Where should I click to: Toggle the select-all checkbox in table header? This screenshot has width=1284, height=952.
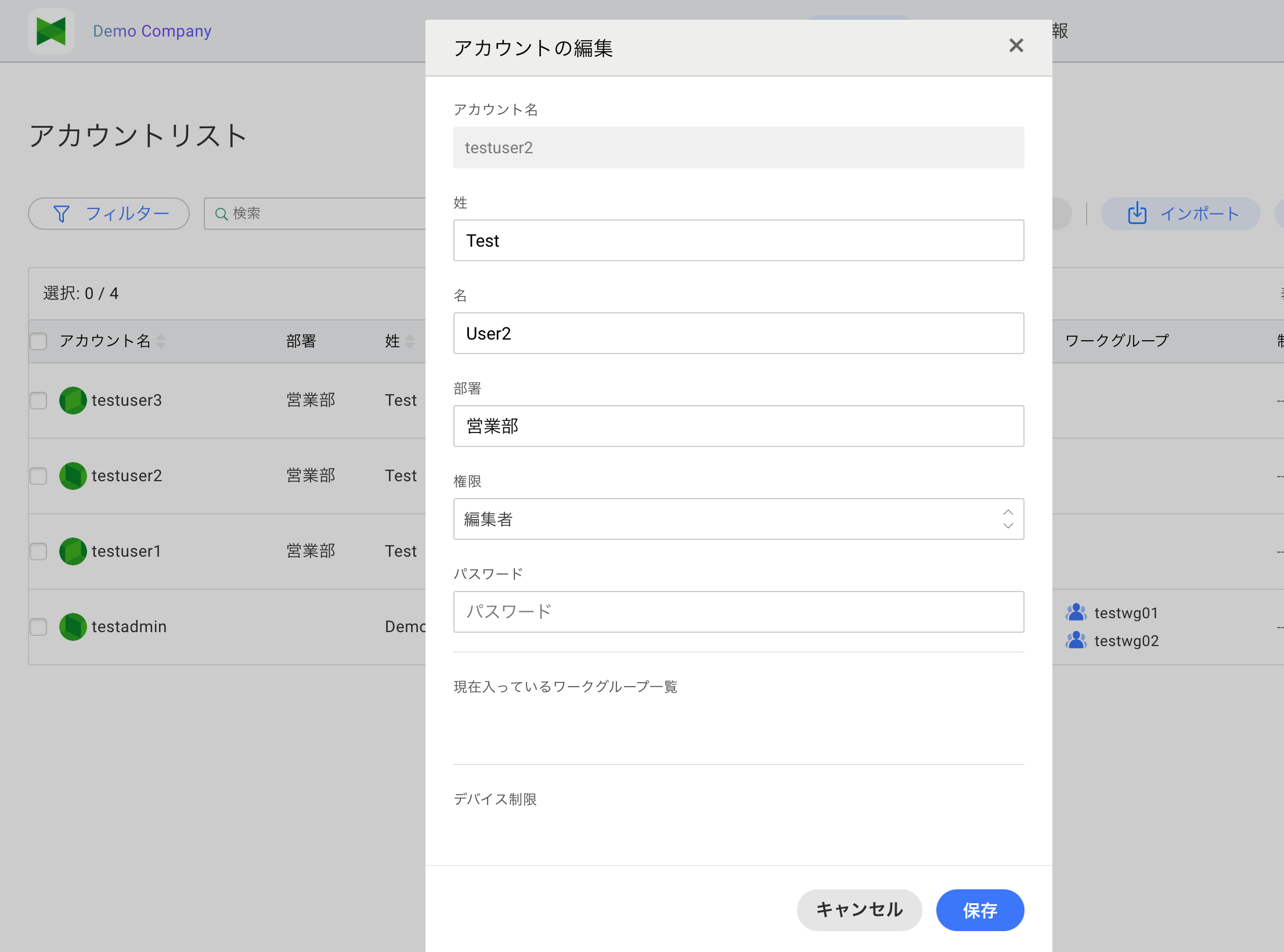[x=38, y=341]
